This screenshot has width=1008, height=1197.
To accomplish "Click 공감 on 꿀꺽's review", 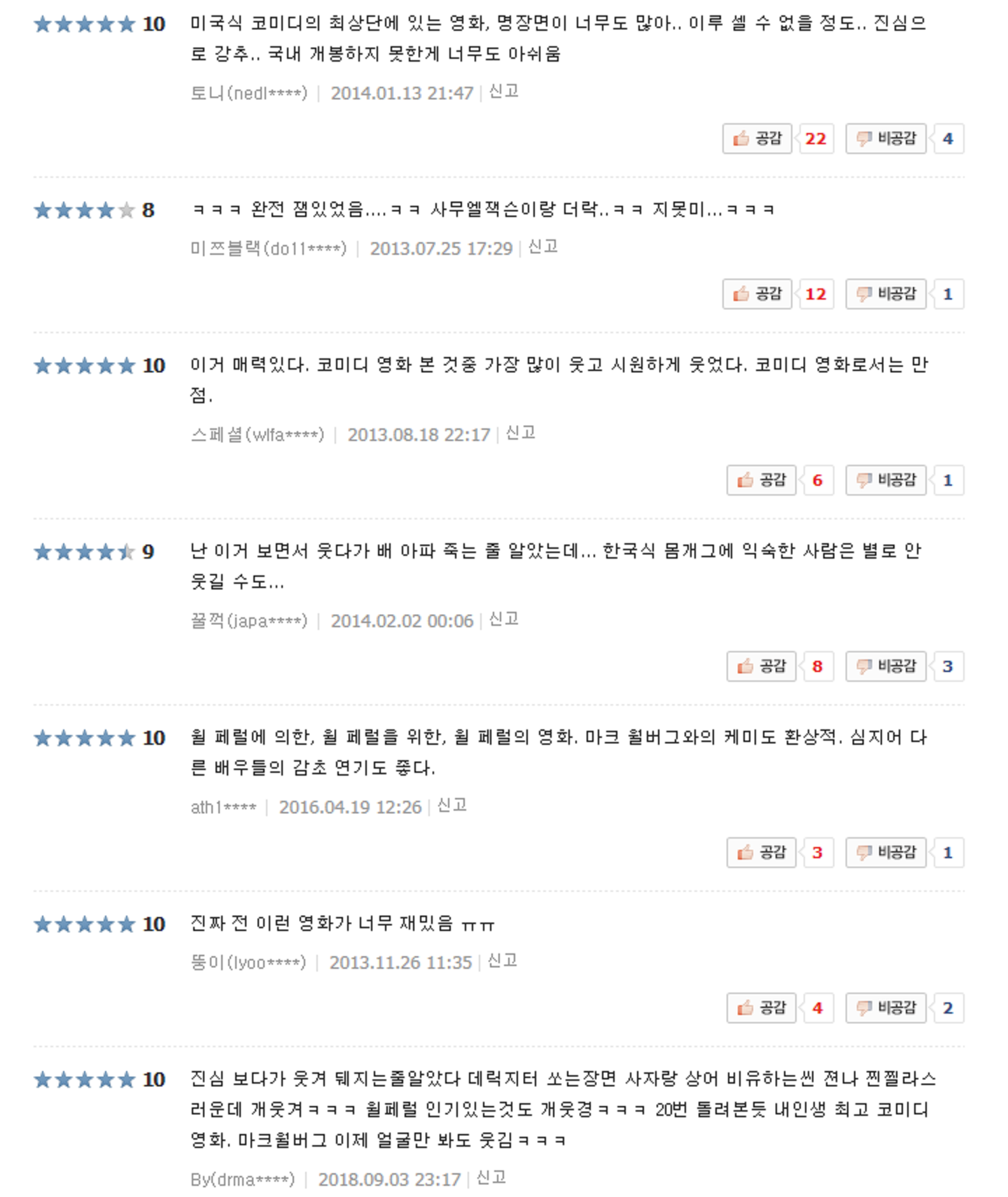I will tap(761, 666).
